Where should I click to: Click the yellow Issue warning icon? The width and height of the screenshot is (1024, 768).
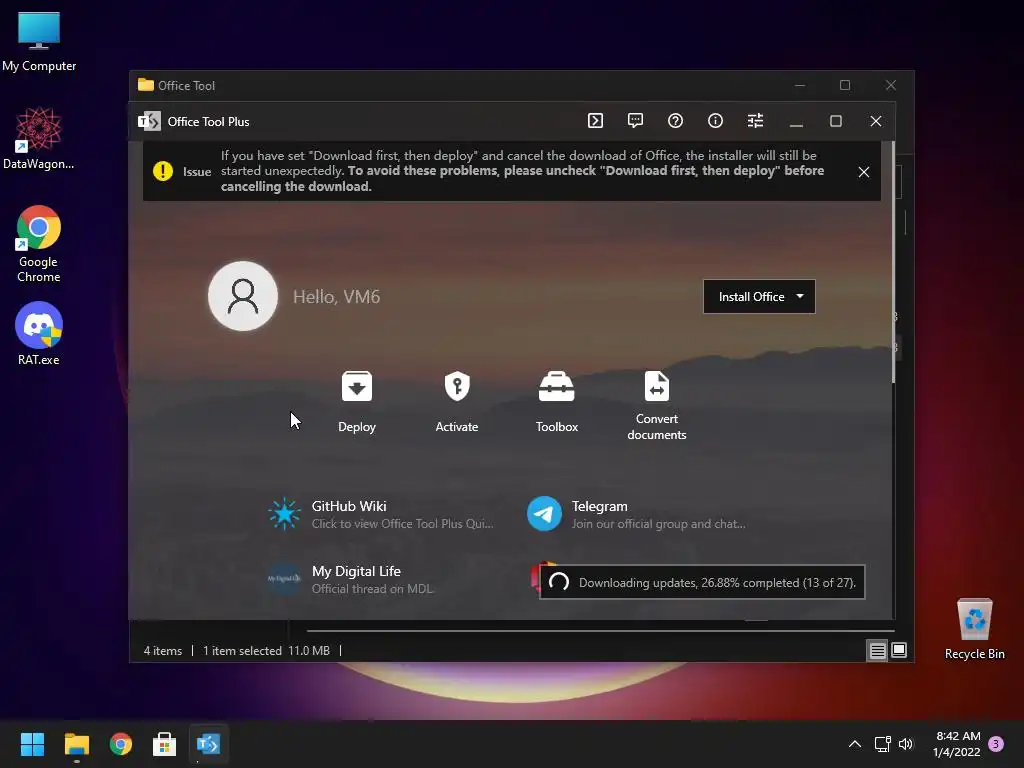pyautogui.click(x=163, y=171)
